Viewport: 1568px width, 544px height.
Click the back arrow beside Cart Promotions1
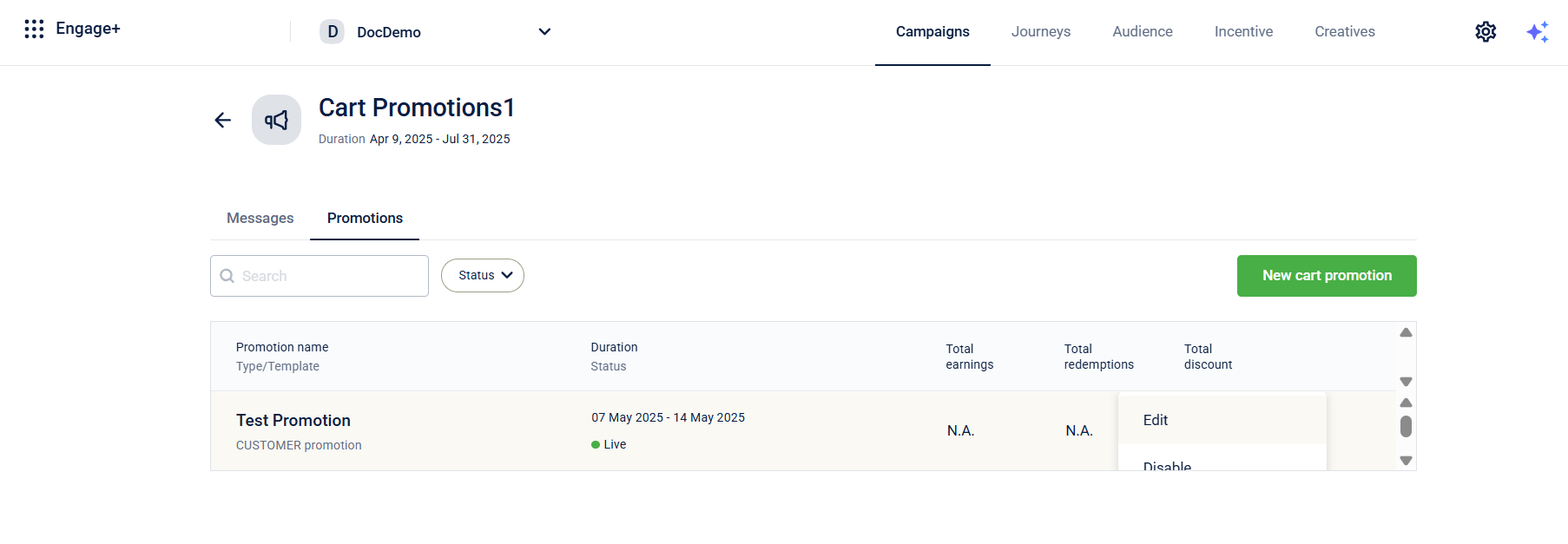click(x=223, y=120)
